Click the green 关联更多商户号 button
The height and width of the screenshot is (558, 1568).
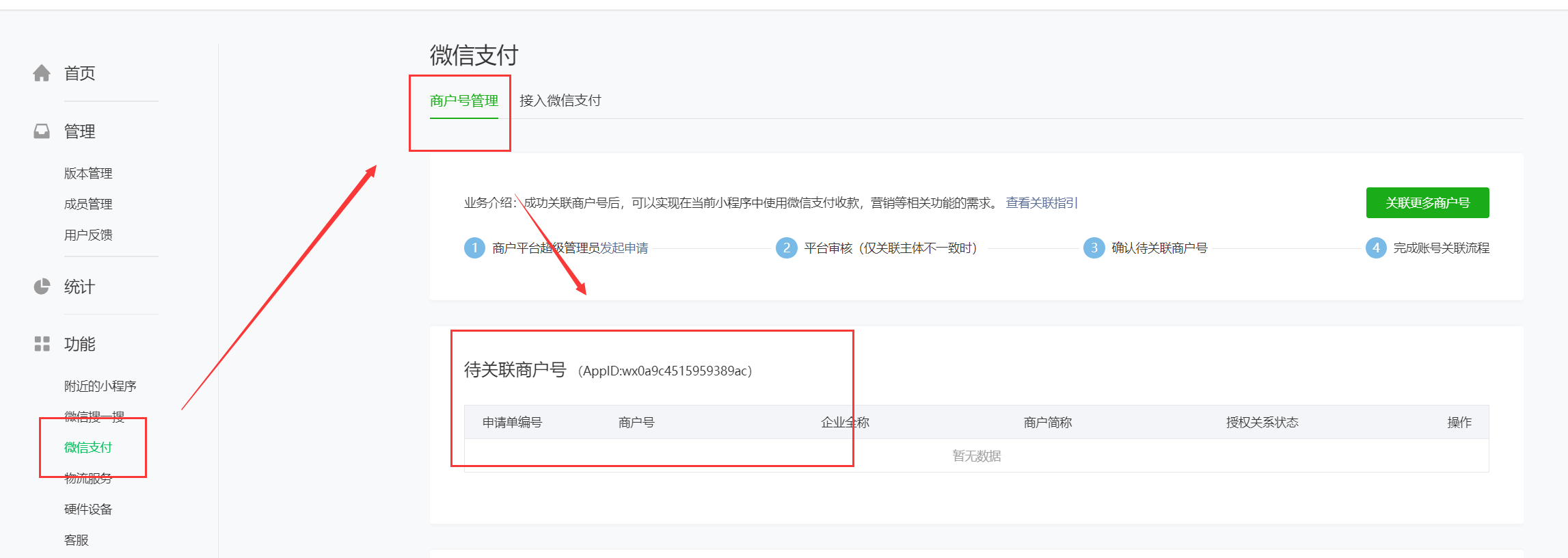pos(1427,203)
